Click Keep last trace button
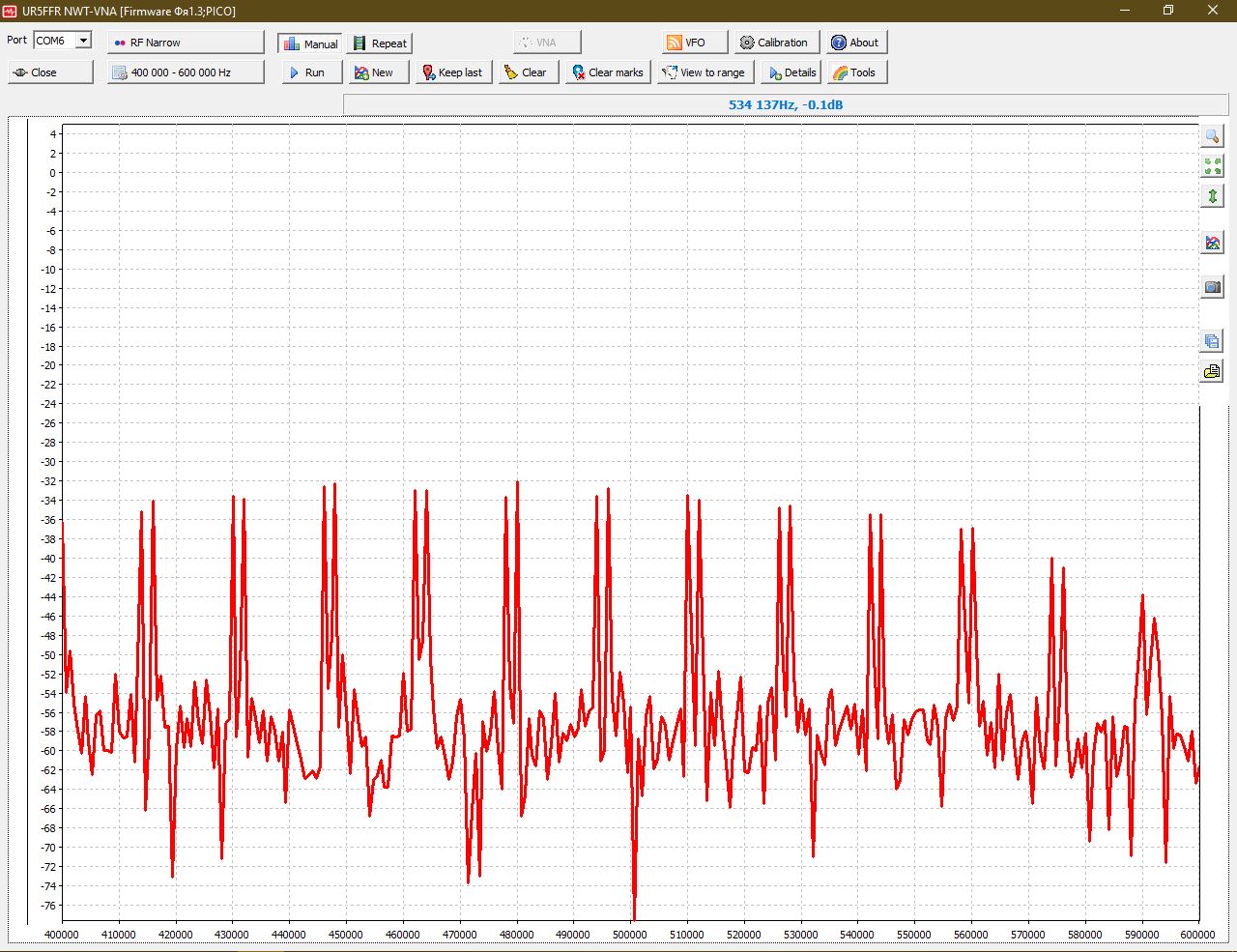This screenshot has height=952, width=1237. pyautogui.click(x=453, y=72)
